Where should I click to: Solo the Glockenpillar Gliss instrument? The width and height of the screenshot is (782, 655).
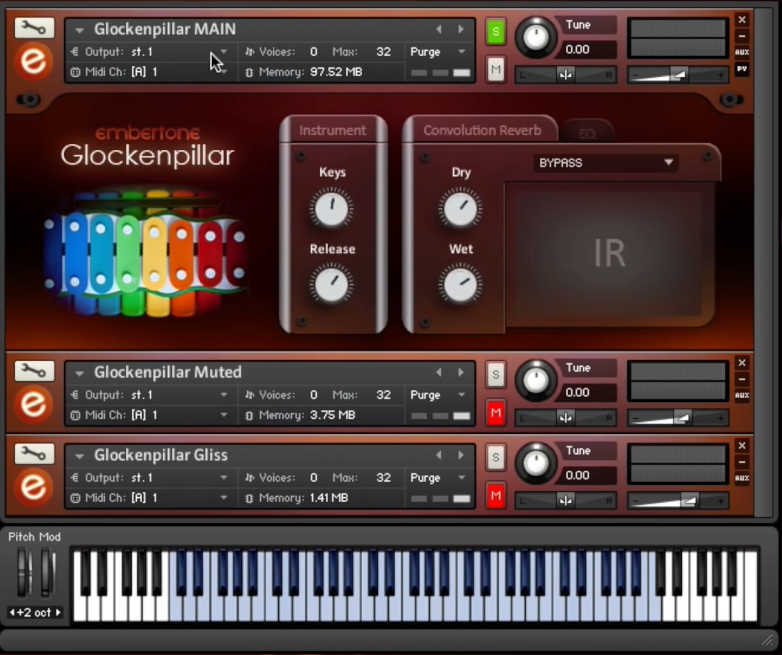496,457
